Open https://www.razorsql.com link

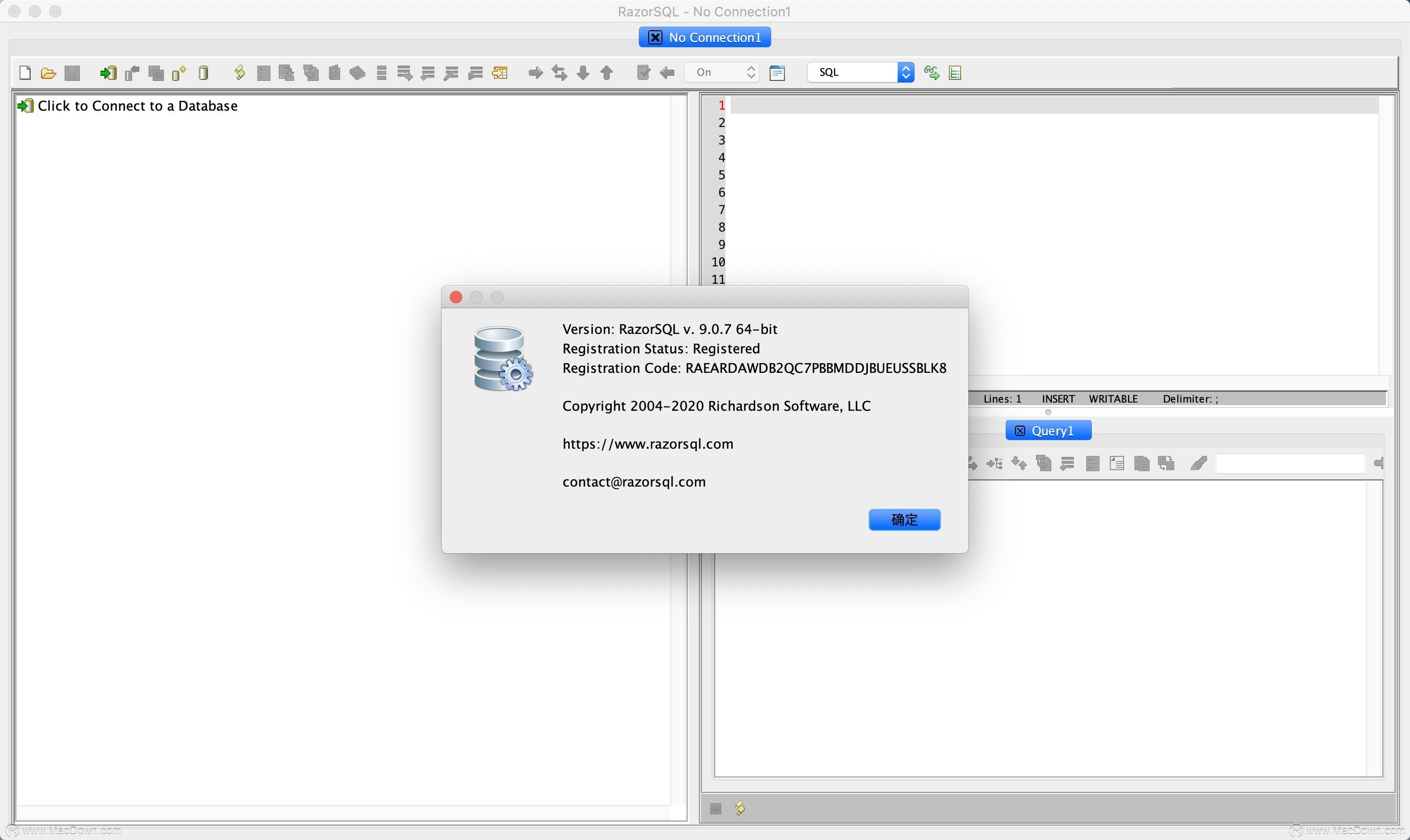(x=647, y=443)
